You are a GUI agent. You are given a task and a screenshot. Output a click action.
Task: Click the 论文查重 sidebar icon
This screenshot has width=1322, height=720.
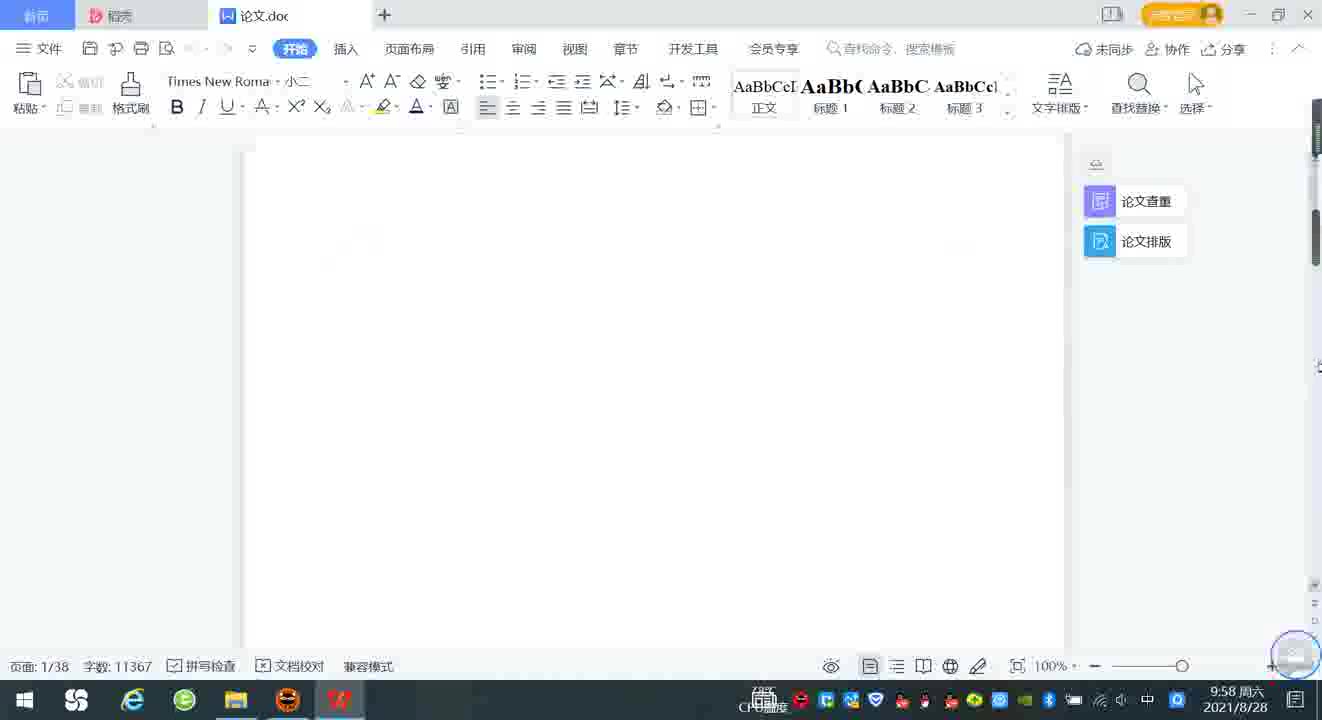click(1100, 201)
